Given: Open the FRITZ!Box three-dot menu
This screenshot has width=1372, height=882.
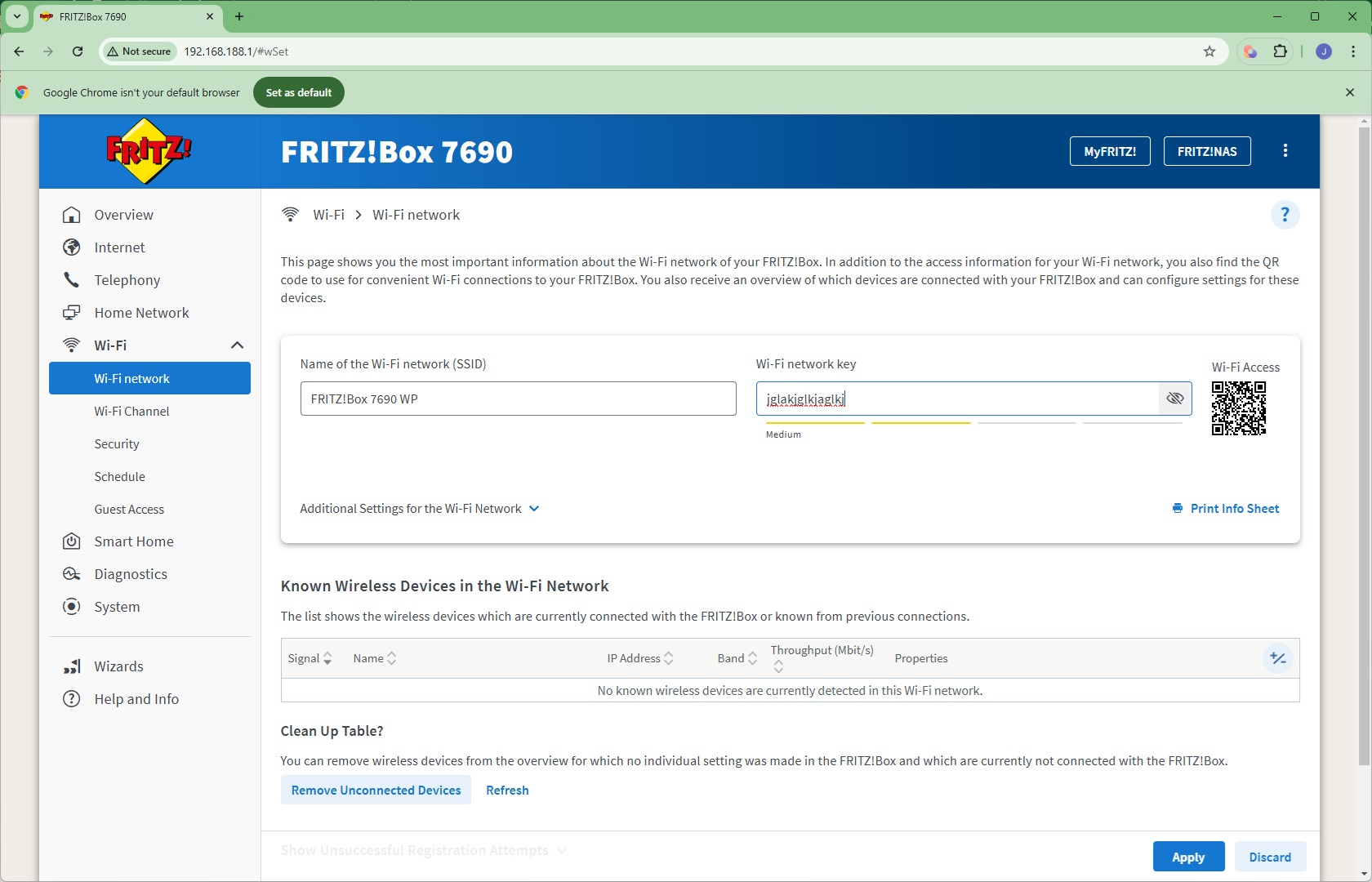Looking at the screenshot, I should [1285, 151].
